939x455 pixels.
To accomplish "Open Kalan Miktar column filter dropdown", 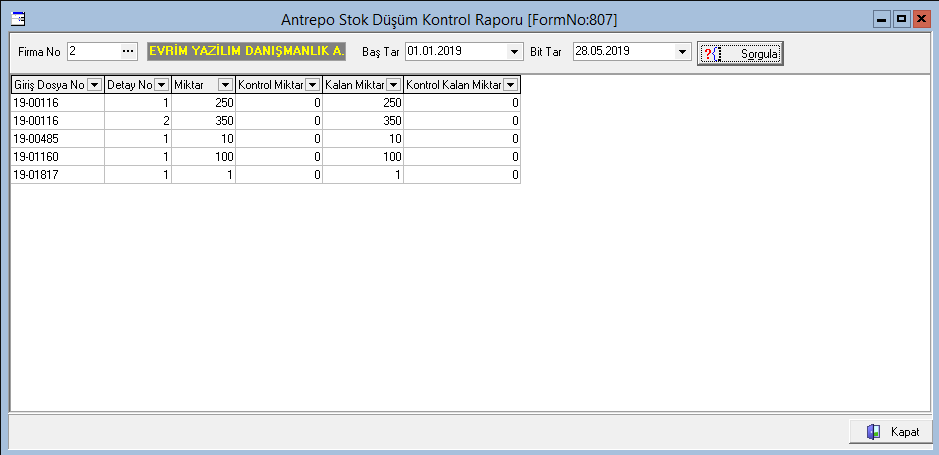I will (x=393, y=85).
